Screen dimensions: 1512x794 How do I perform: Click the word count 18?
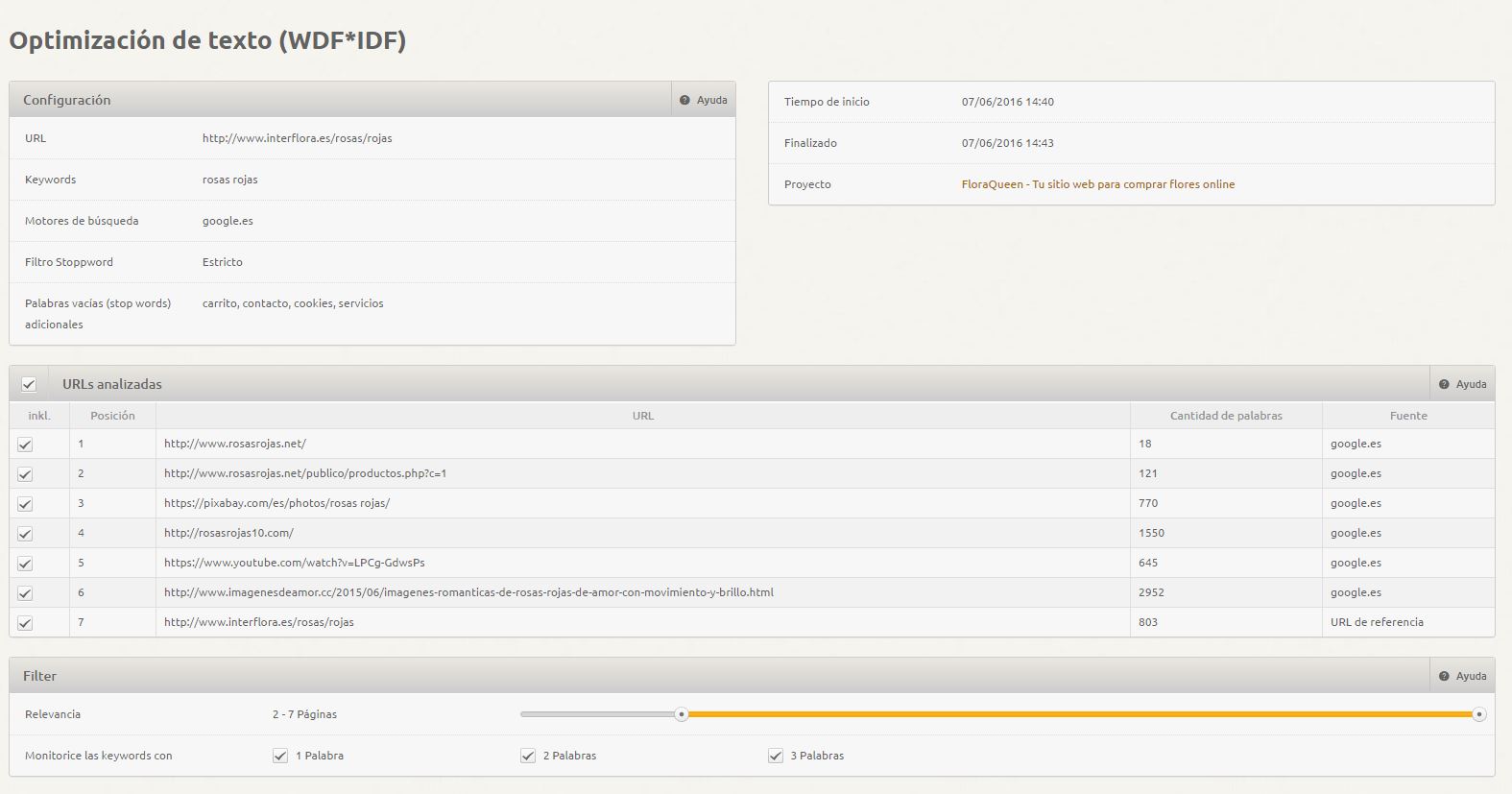coord(1145,444)
